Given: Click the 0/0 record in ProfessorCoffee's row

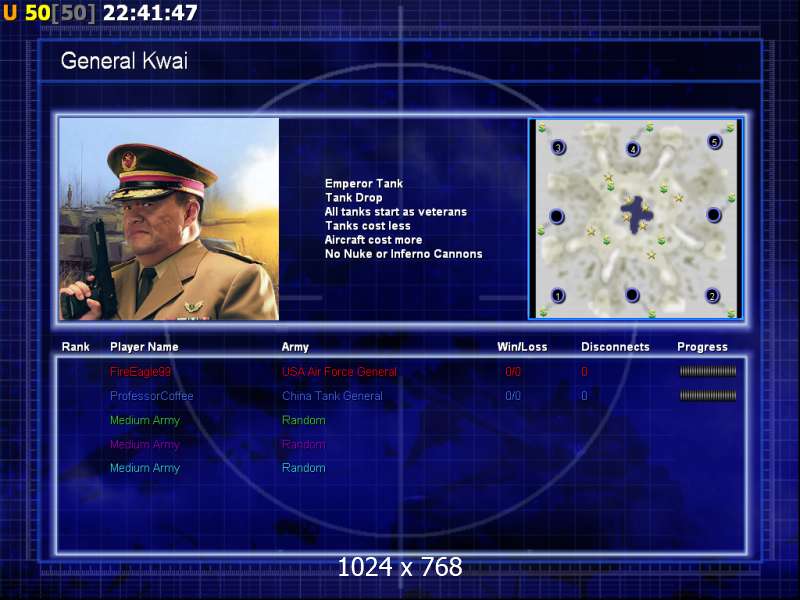Looking at the screenshot, I should (513, 396).
